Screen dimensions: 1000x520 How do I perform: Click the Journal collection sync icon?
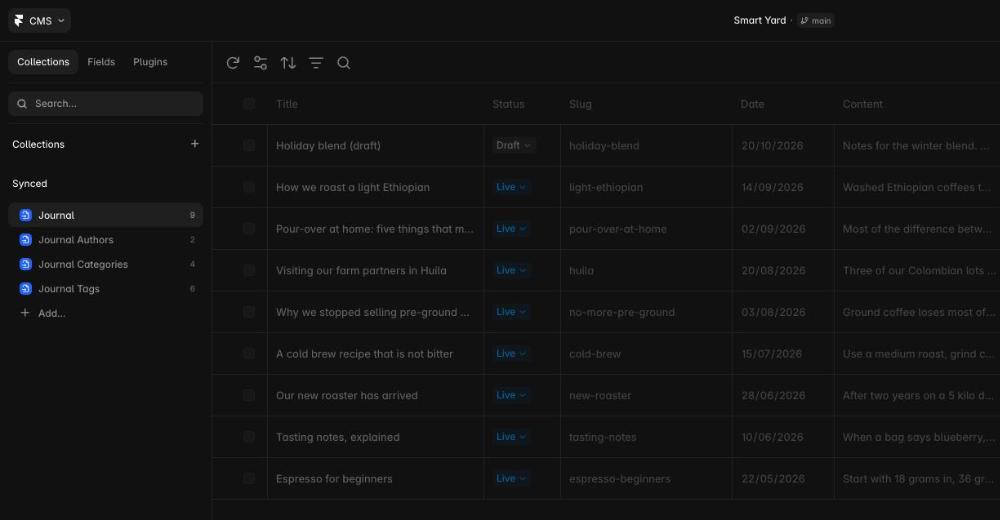pyautogui.click(x=26, y=215)
